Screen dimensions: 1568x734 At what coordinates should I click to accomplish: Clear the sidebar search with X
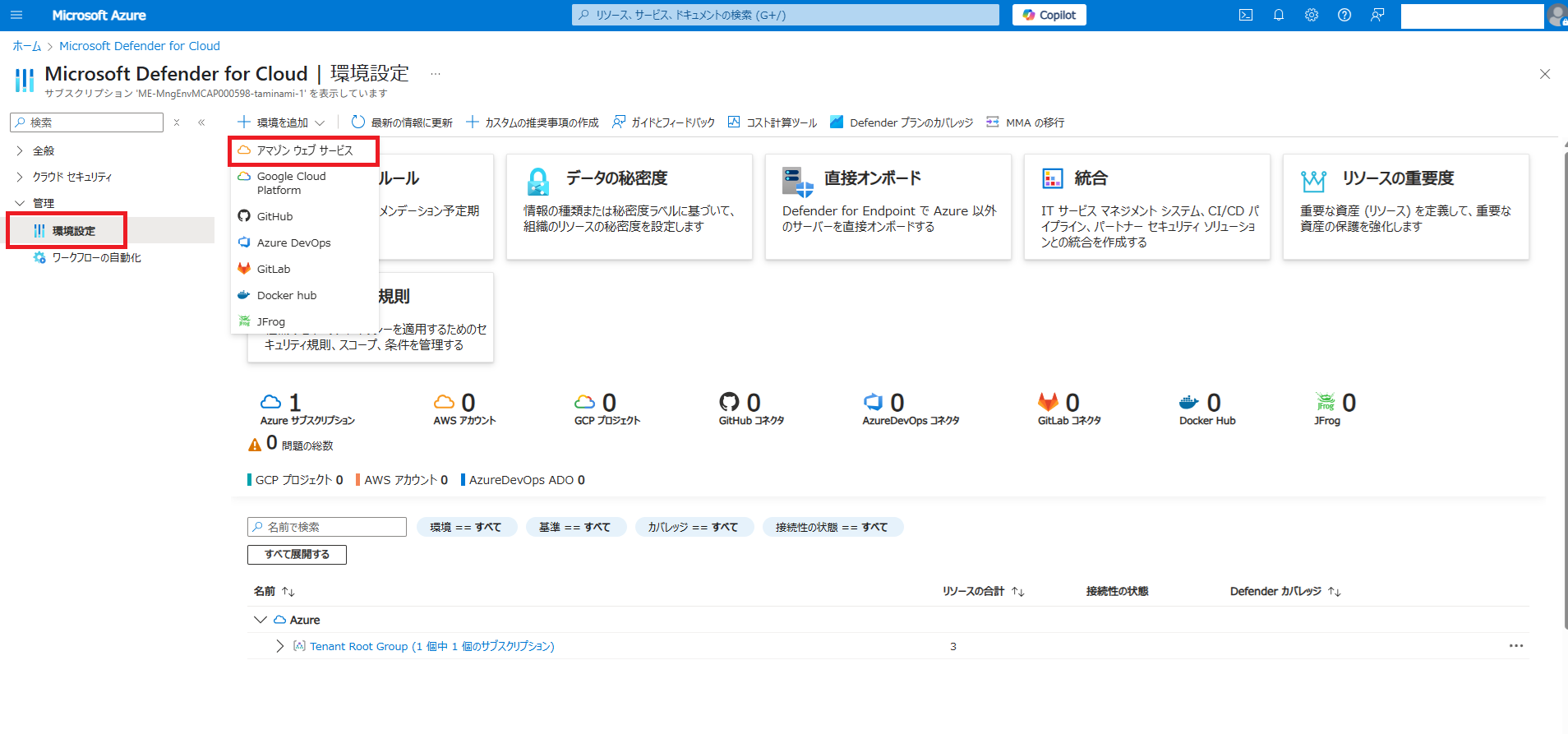pyautogui.click(x=177, y=122)
